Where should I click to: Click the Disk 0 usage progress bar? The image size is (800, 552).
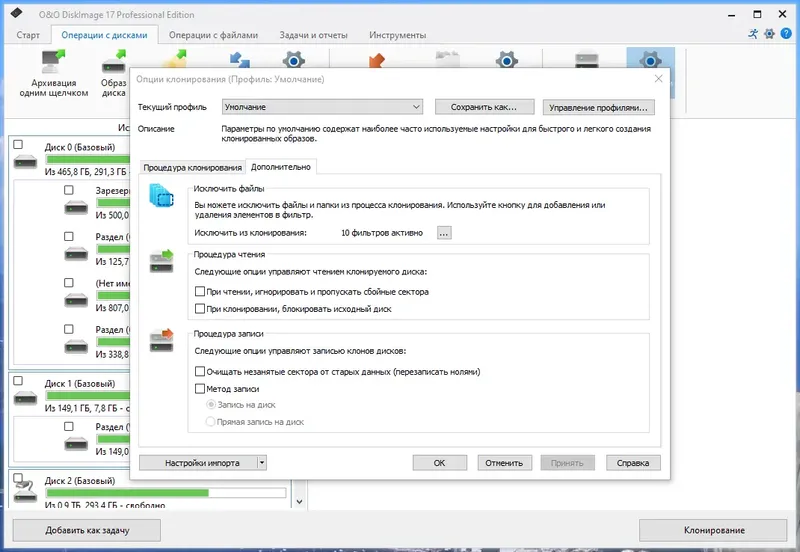(x=87, y=159)
